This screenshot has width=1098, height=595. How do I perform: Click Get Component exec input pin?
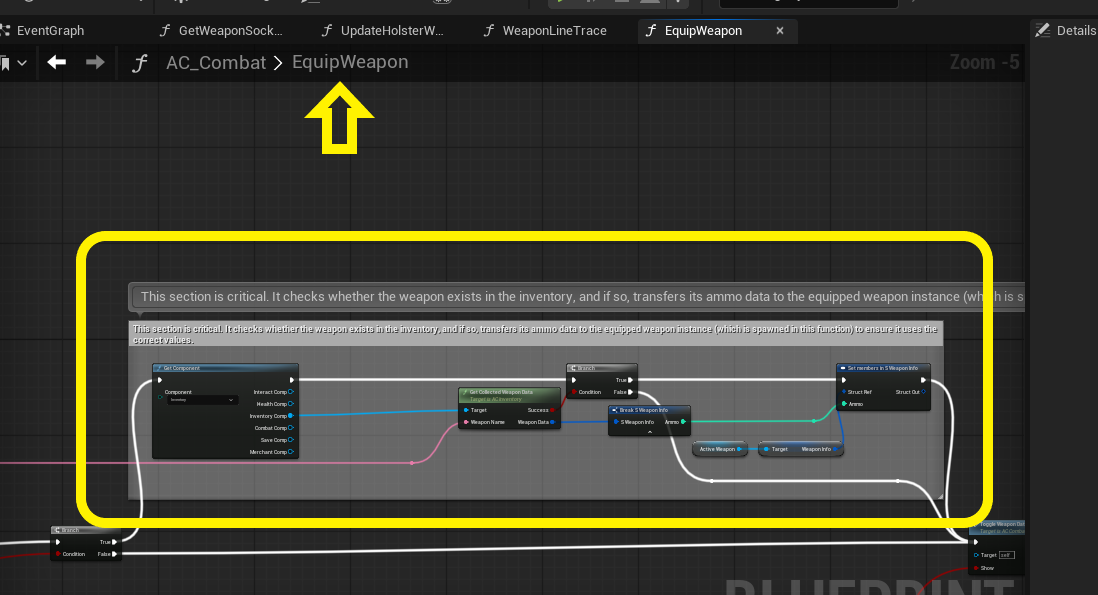click(160, 380)
